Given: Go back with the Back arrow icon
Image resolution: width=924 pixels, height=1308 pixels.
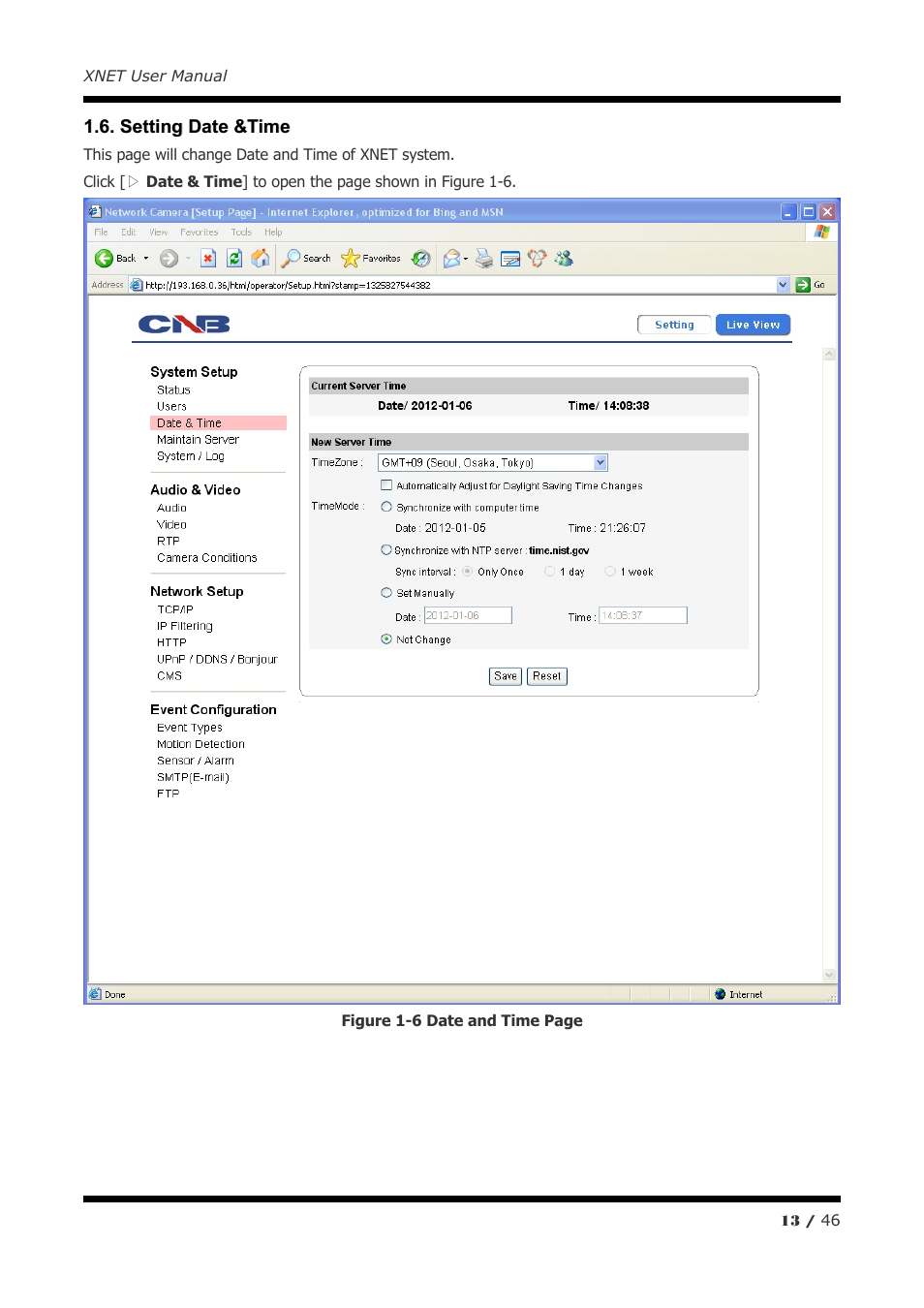Looking at the screenshot, I should [x=104, y=258].
